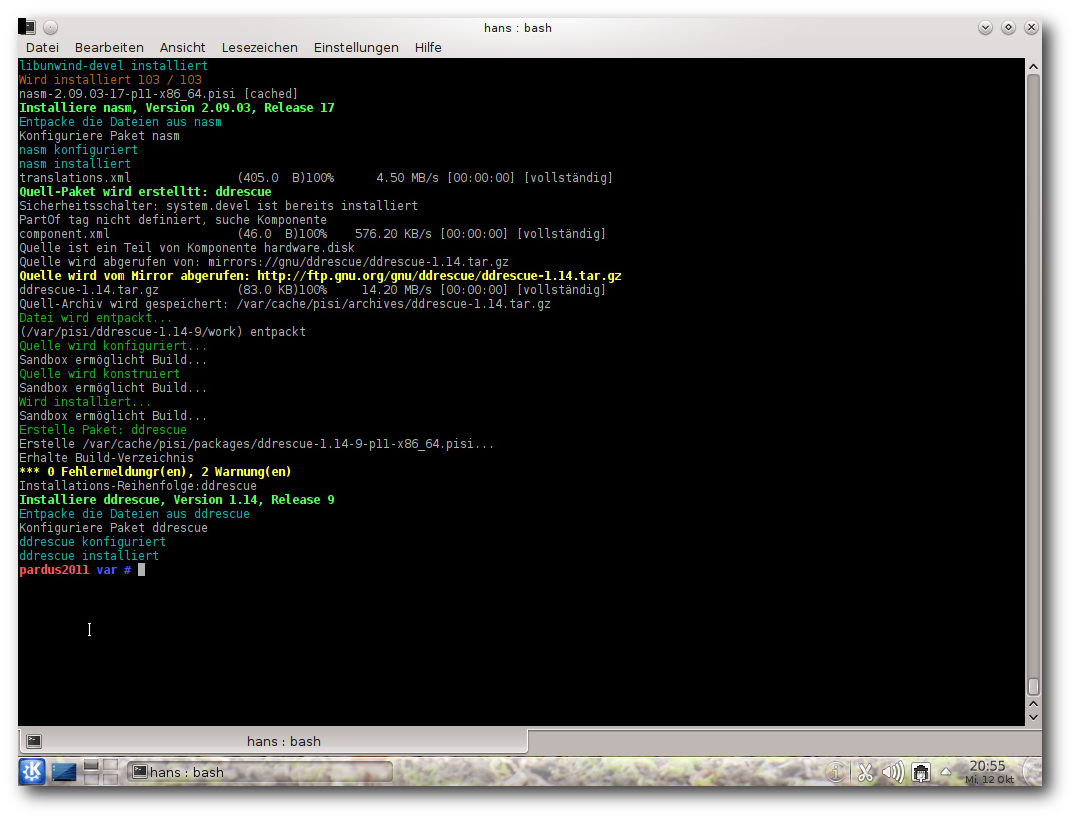Open the KDE Kickoff application launcher
Viewport: 1076px width, 820px height.
pyautogui.click(x=32, y=772)
